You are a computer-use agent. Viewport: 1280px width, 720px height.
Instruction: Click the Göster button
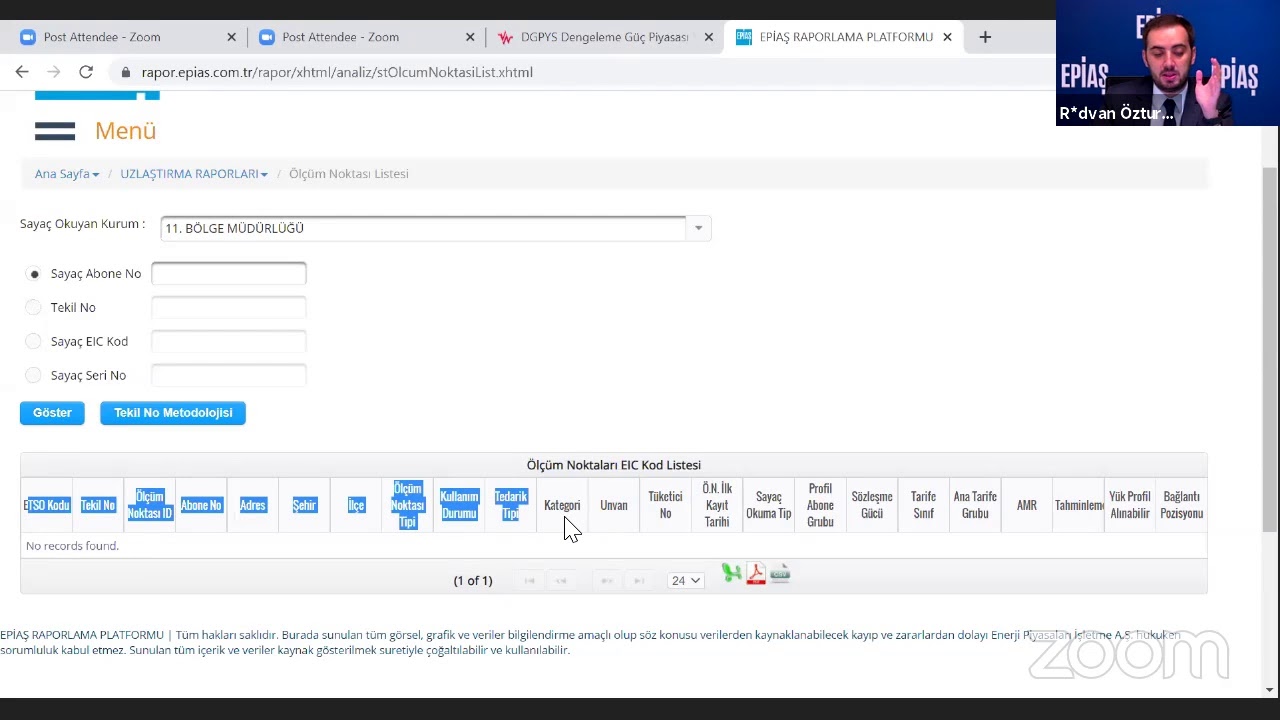pyautogui.click(x=52, y=413)
